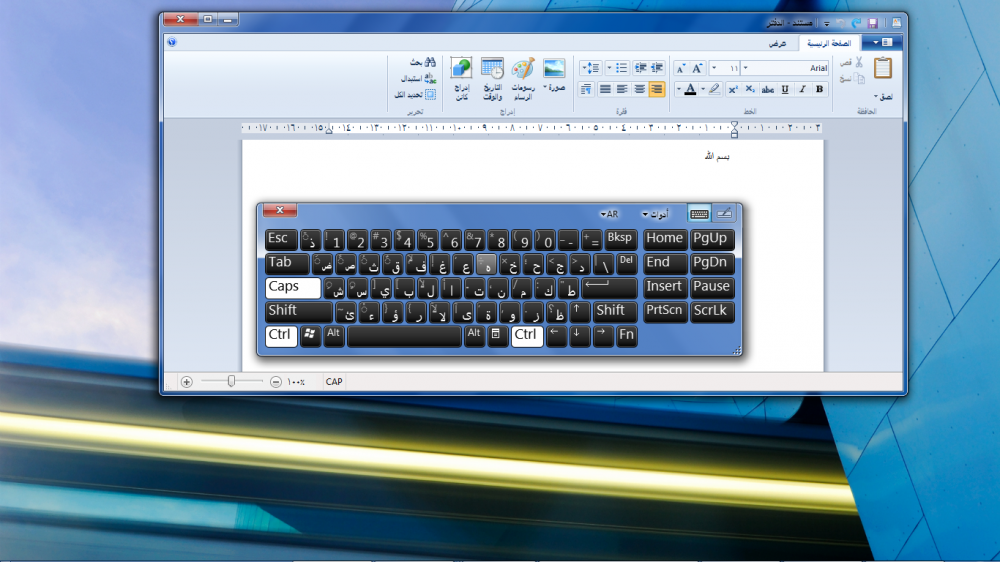The image size is (1000, 562).
Task: Switch to handwriting pad mode
Action: 723,214
